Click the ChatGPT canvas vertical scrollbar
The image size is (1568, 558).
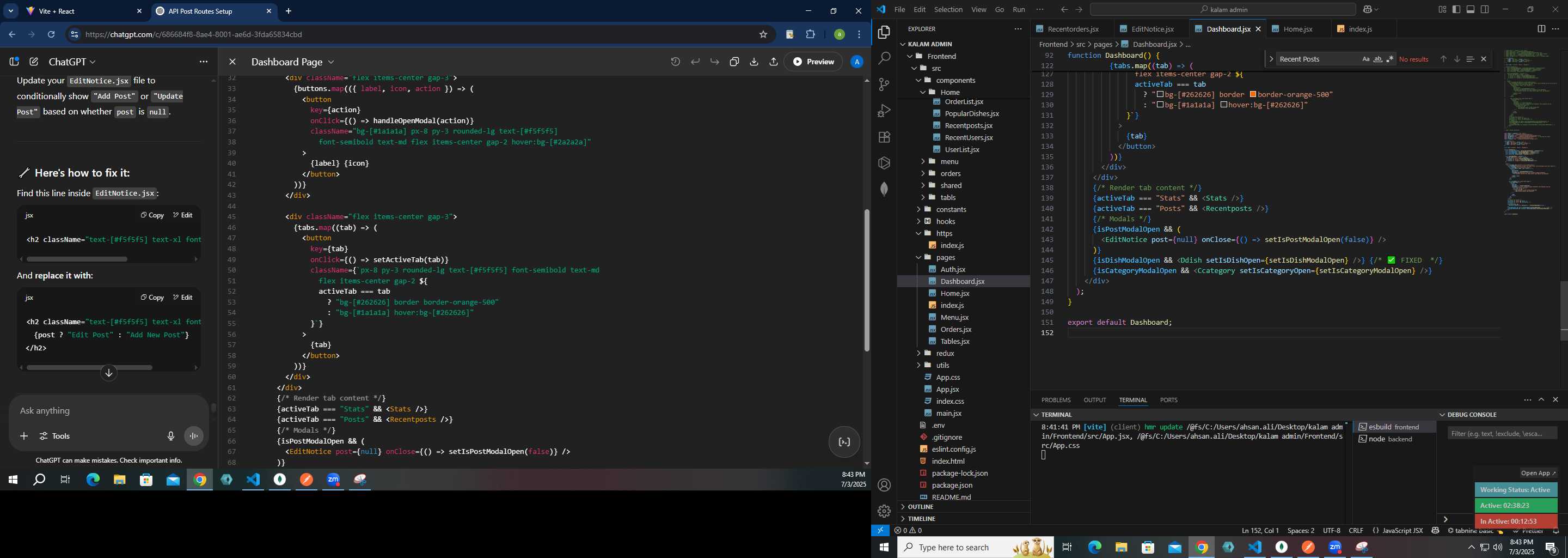click(x=867, y=280)
